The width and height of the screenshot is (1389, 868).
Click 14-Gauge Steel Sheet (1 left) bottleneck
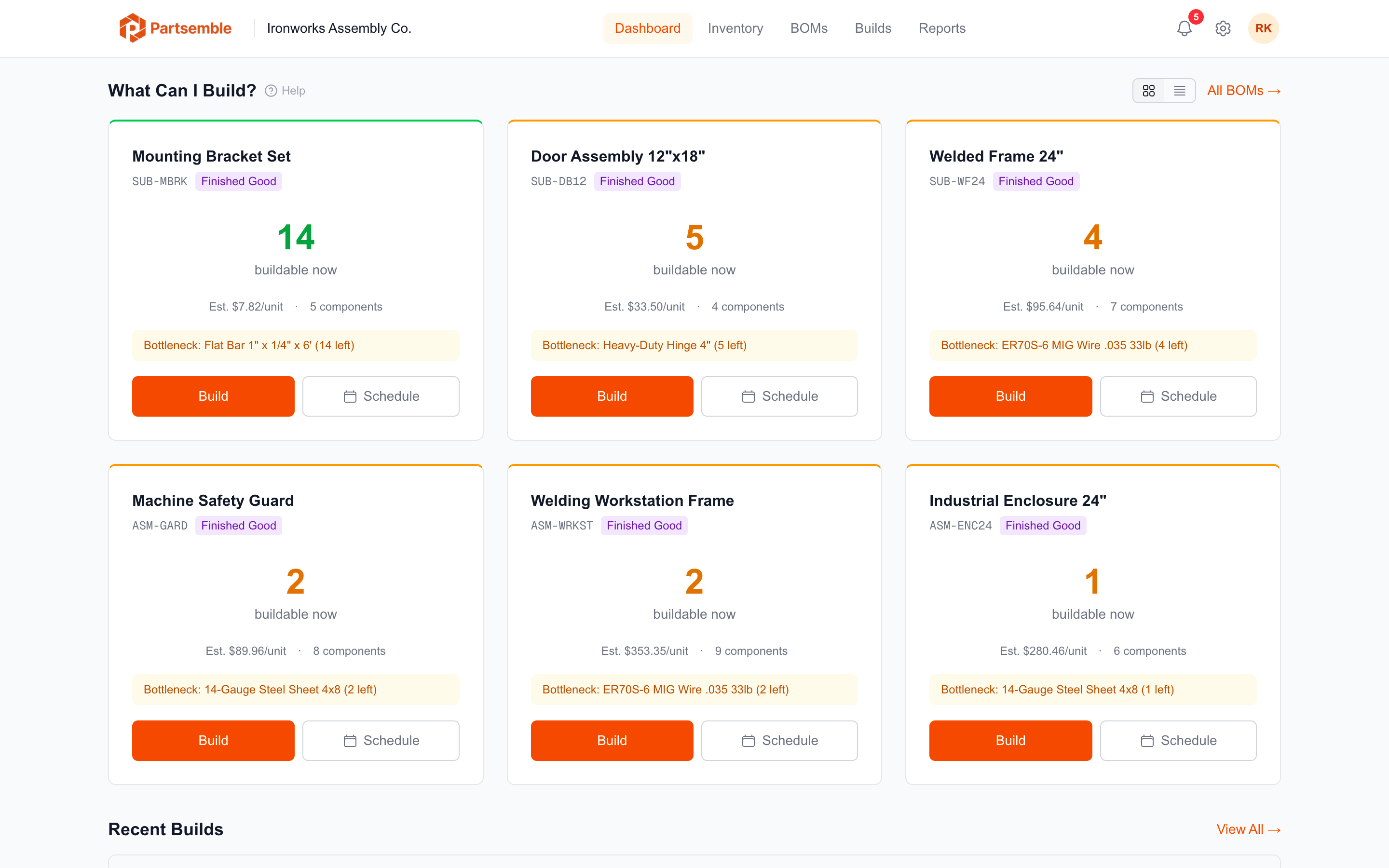1093,690
